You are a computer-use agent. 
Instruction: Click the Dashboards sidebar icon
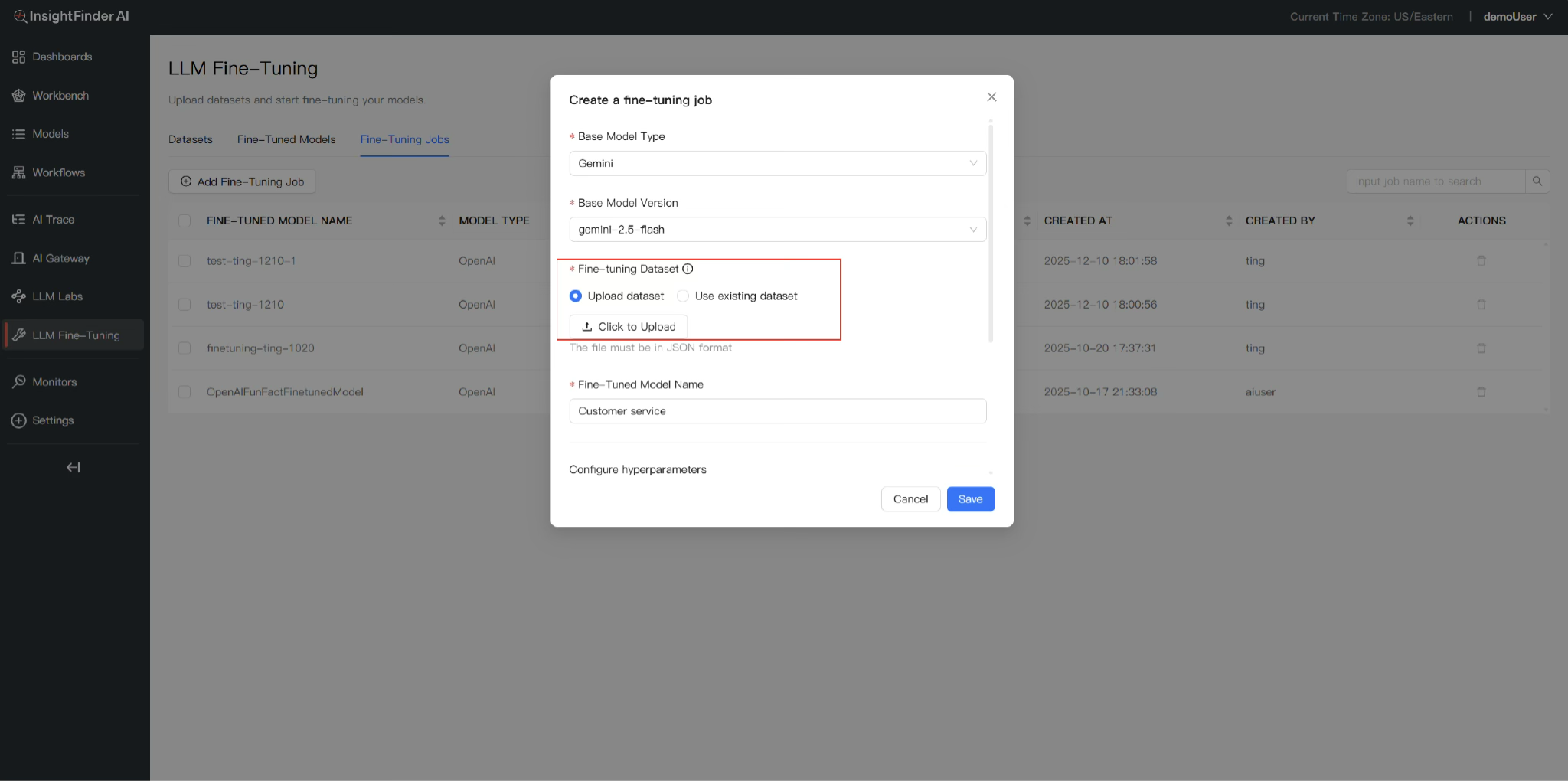coord(18,57)
